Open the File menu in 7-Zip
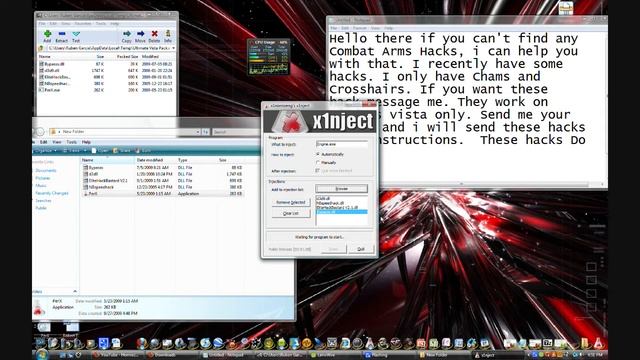This screenshot has height=360, width=640. [x=42, y=24]
